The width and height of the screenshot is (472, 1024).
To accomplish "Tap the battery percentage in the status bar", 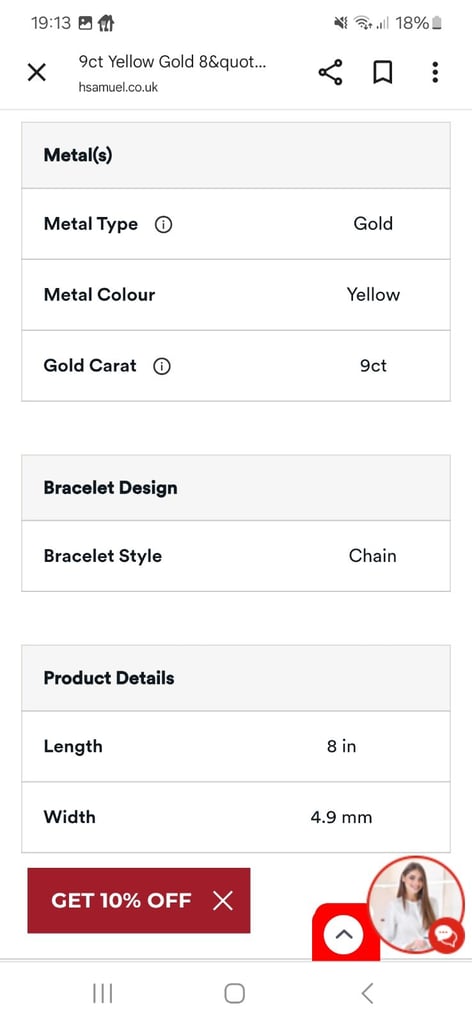I will pyautogui.click(x=412, y=24).
